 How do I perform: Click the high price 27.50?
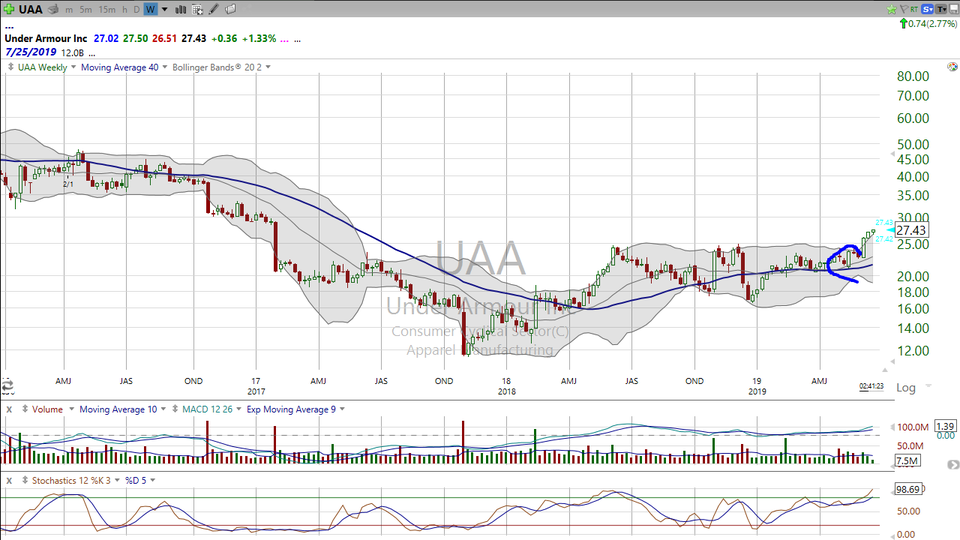[135, 39]
